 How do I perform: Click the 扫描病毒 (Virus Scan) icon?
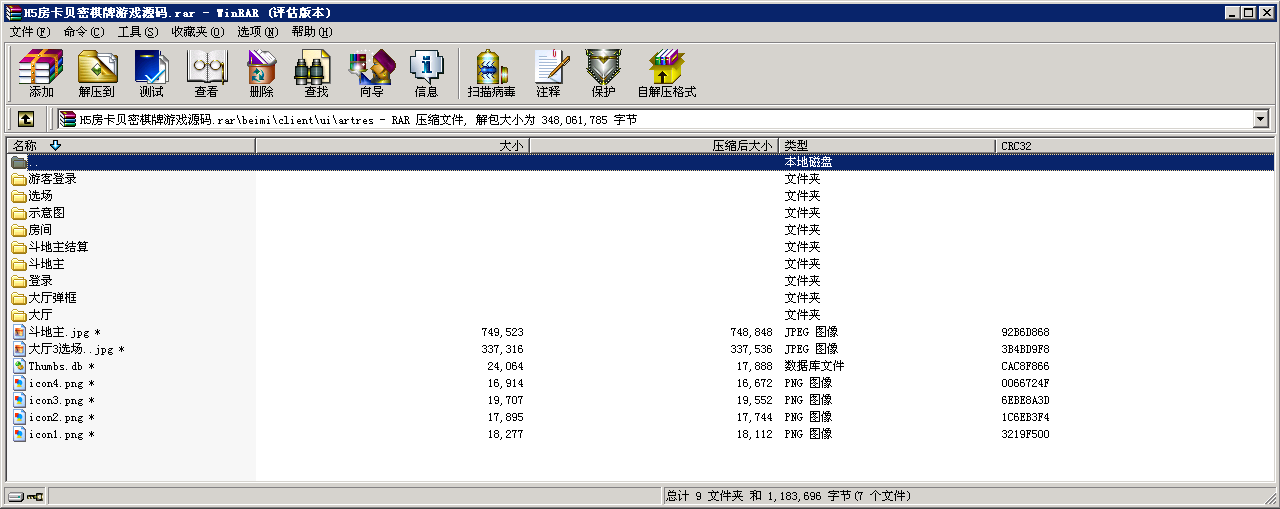(x=491, y=74)
